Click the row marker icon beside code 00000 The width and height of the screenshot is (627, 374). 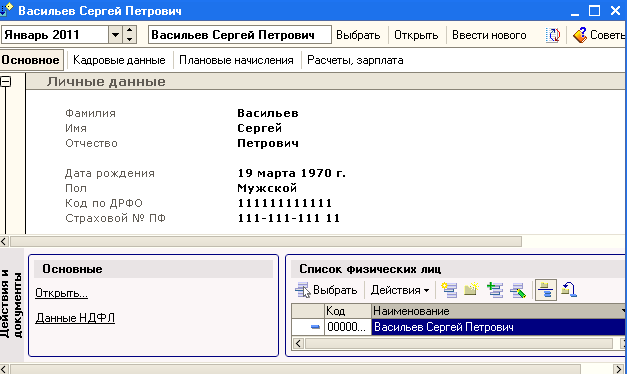click(315, 327)
